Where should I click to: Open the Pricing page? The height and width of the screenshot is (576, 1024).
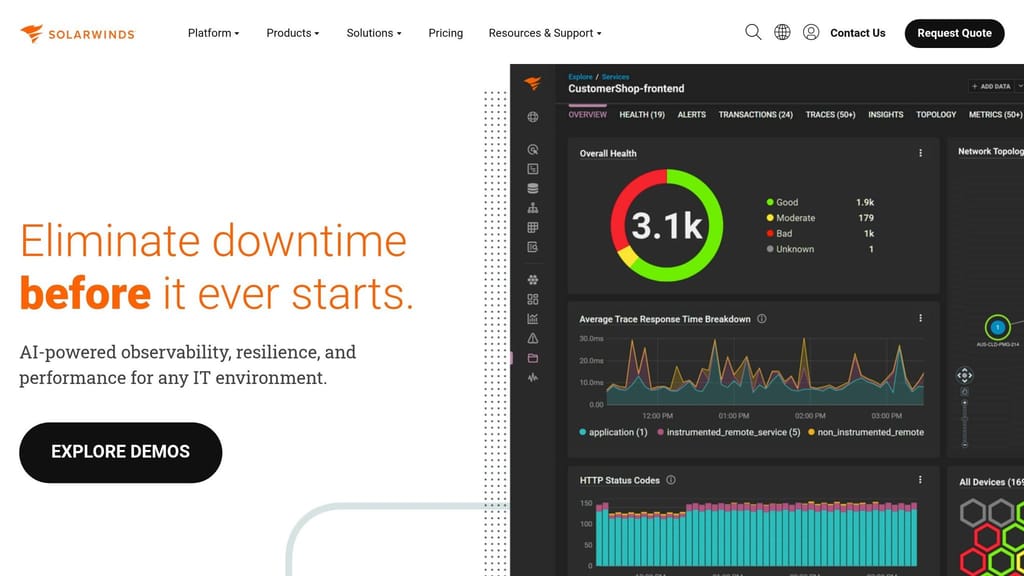click(445, 33)
